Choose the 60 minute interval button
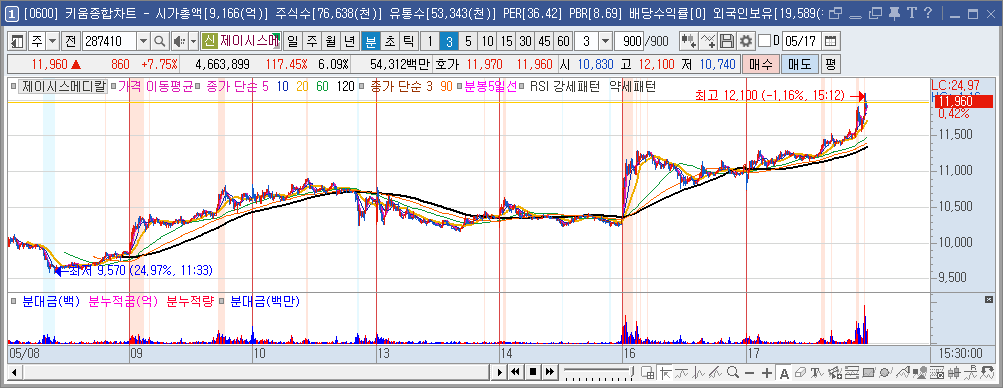This screenshot has width=1003, height=388. pyautogui.click(x=563, y=42)
